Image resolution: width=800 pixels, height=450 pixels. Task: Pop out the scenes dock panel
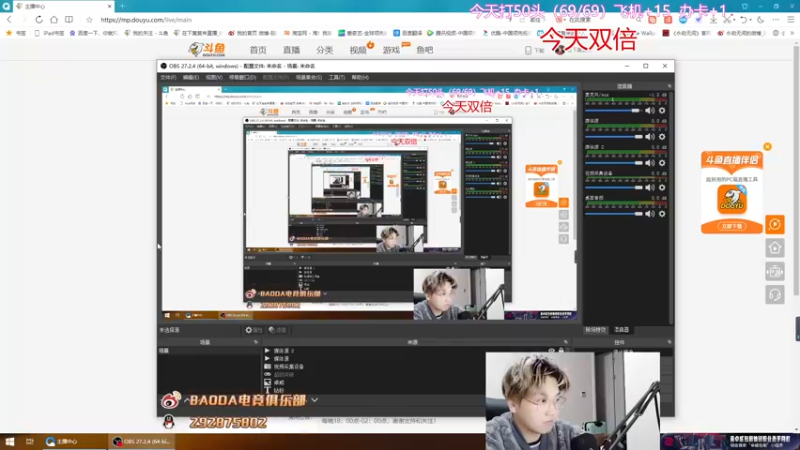[256, 342]
